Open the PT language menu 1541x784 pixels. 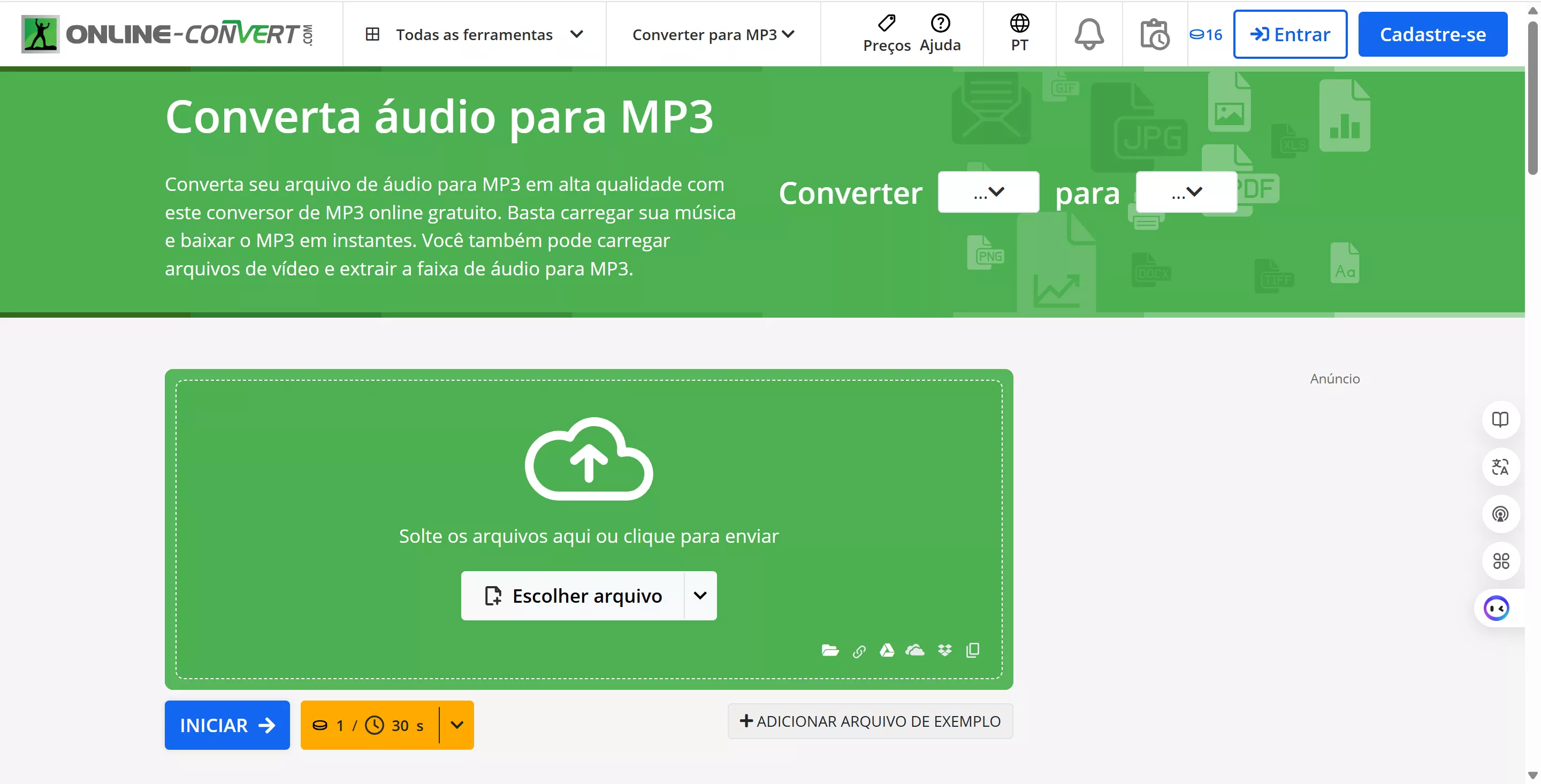coord(1018,34)
